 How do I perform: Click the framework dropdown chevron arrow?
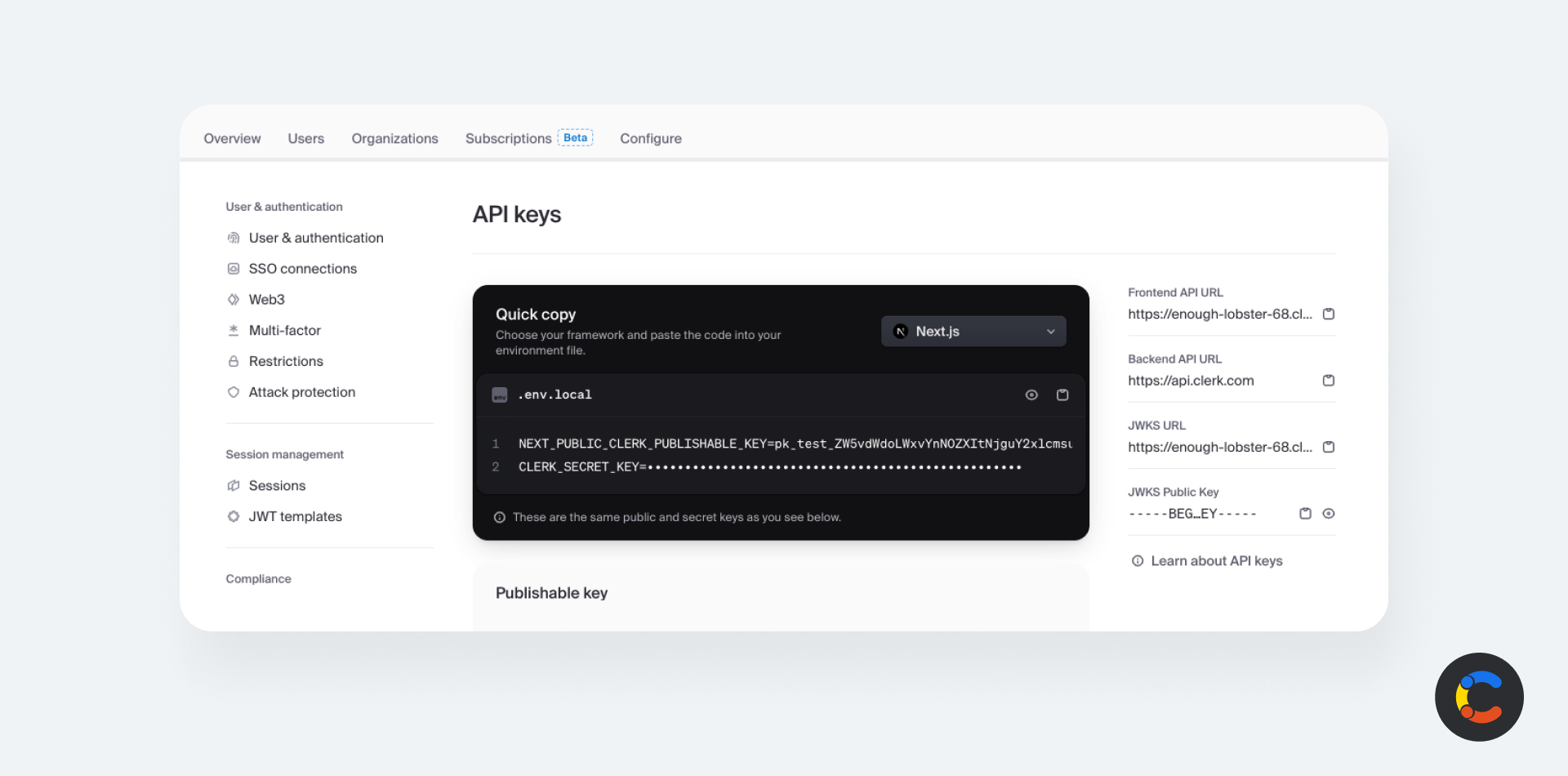coord(1050,332)
